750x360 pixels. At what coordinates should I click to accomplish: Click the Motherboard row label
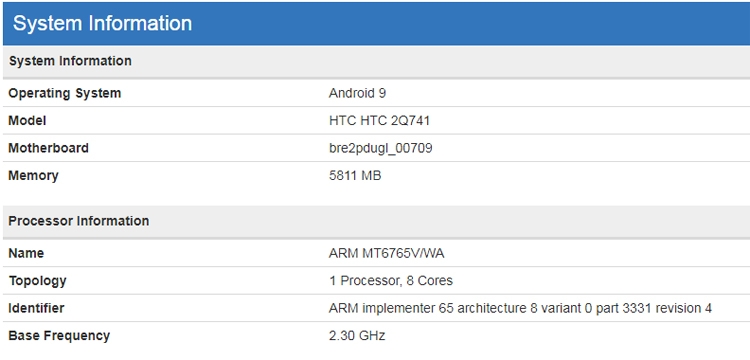point(48,148)
